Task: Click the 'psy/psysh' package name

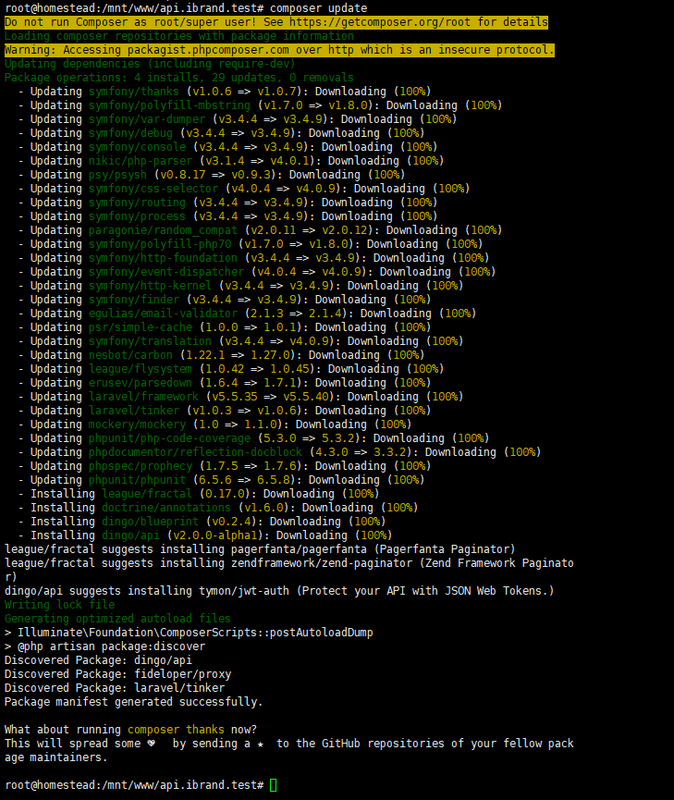Action: click(118, 174)
